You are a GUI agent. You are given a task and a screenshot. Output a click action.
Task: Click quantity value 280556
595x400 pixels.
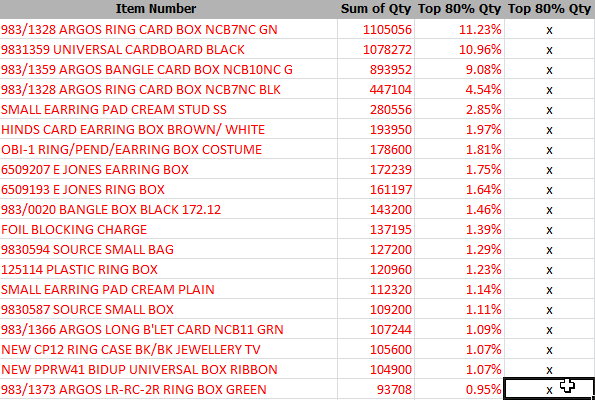pyautogui.click(x=390, y=110)
